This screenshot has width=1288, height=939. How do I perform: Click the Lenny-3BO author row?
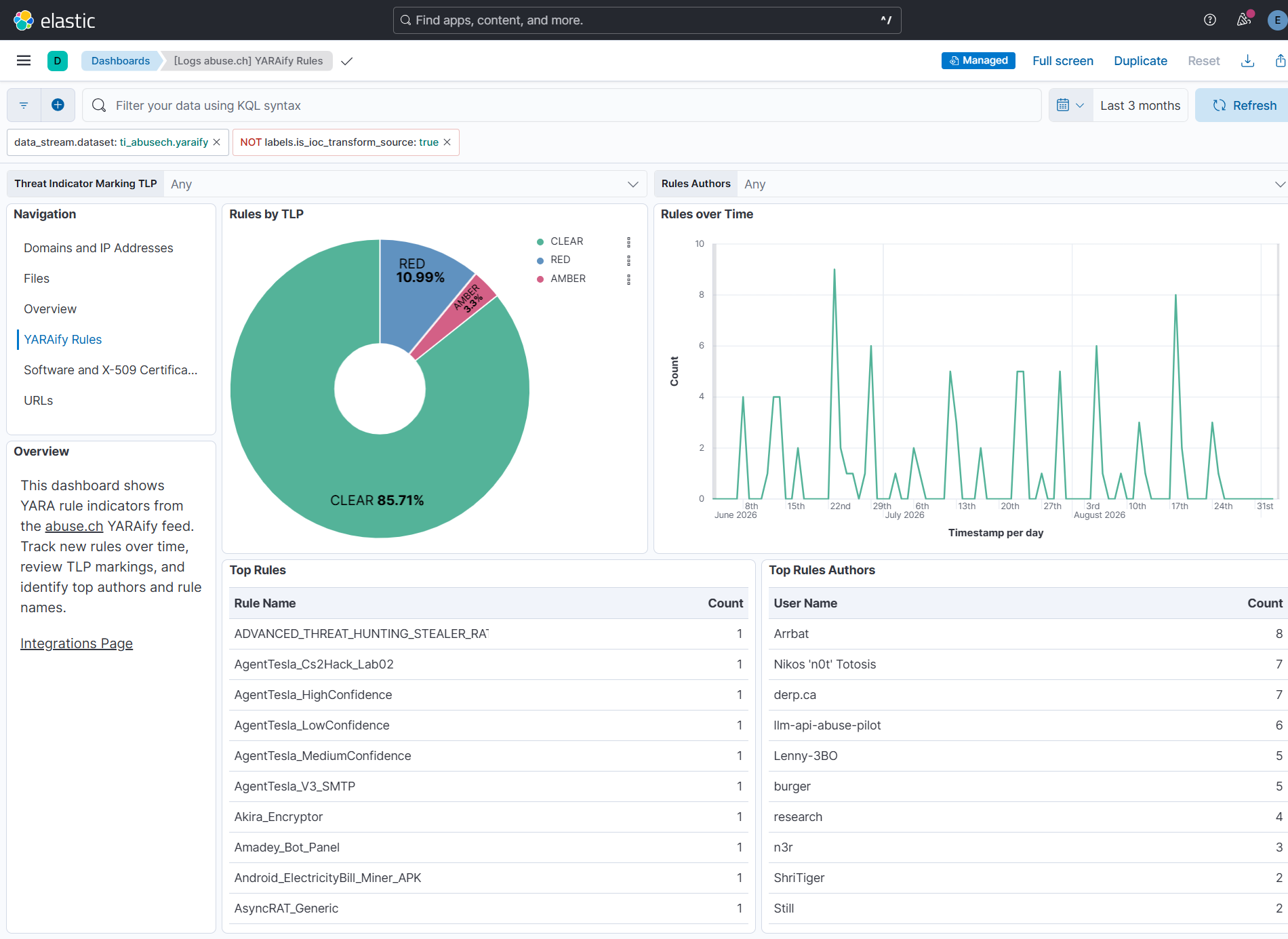tap(1028, 756)
